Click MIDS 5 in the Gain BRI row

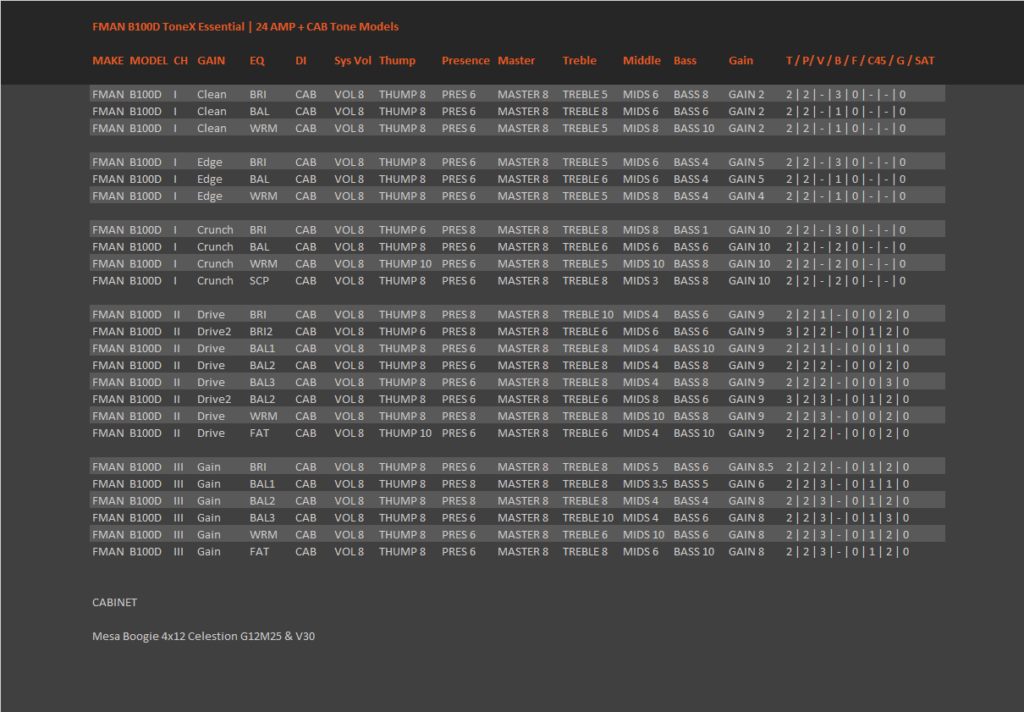641,468
